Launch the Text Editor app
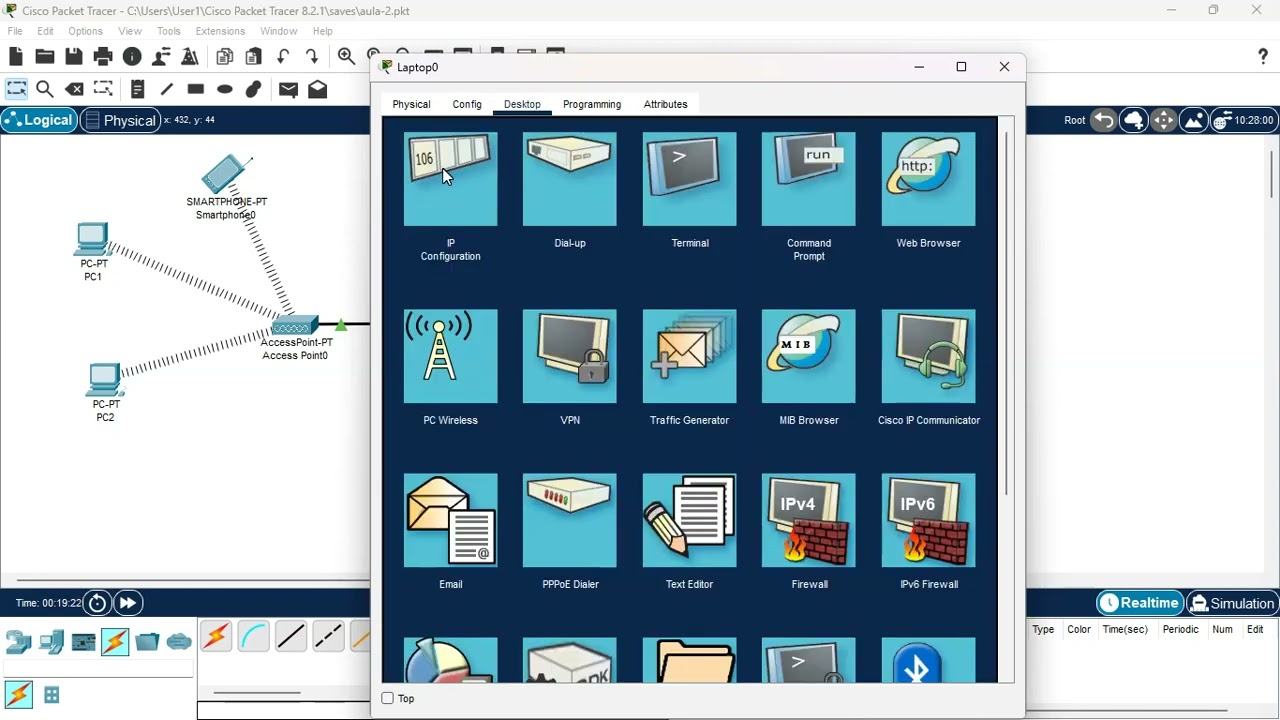1280x720 pixels. [x=689, y=521]
